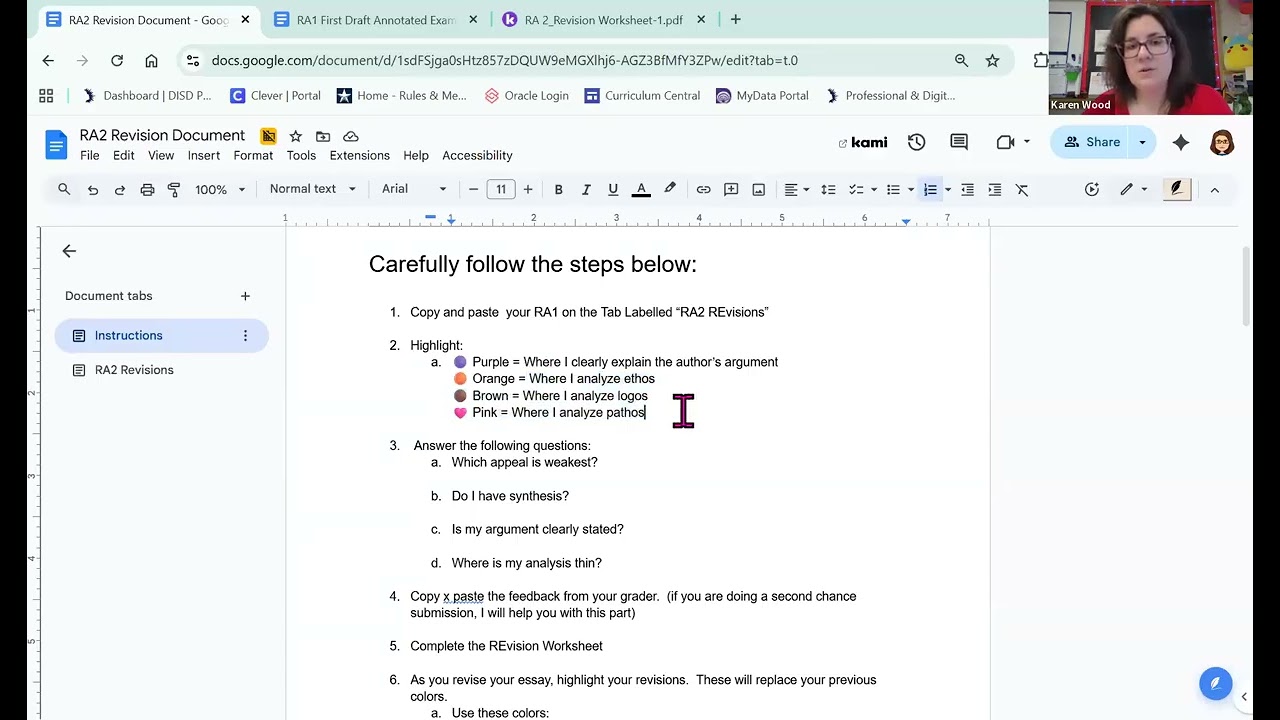Open the text color picker
Image resolution: width=1280 pixels, height=720 pixels.
click(x=641, y=189)
